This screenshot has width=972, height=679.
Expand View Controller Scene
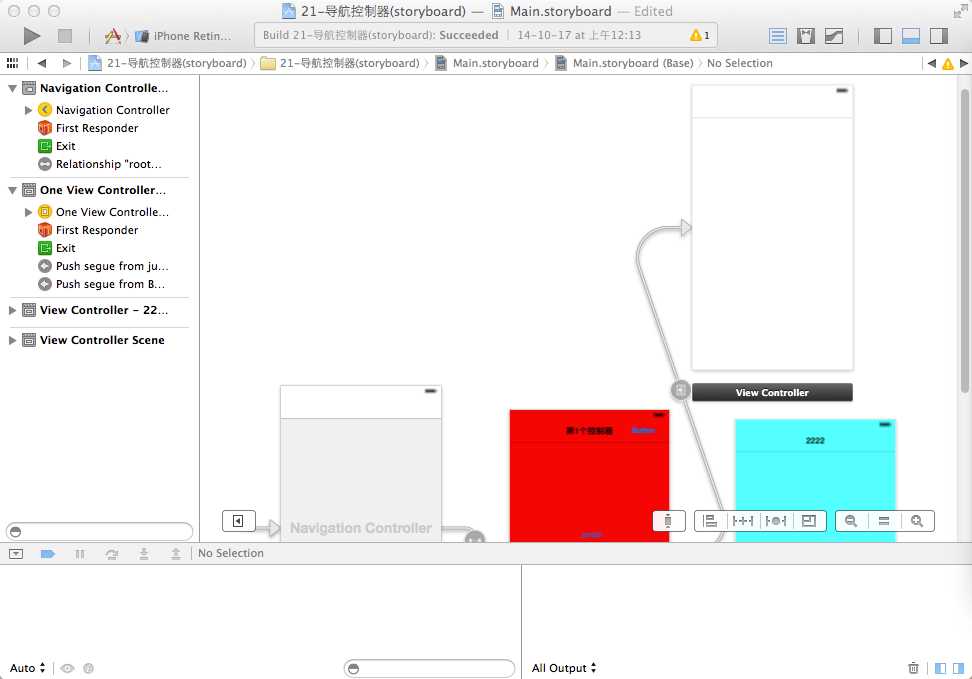coord(12,340)
